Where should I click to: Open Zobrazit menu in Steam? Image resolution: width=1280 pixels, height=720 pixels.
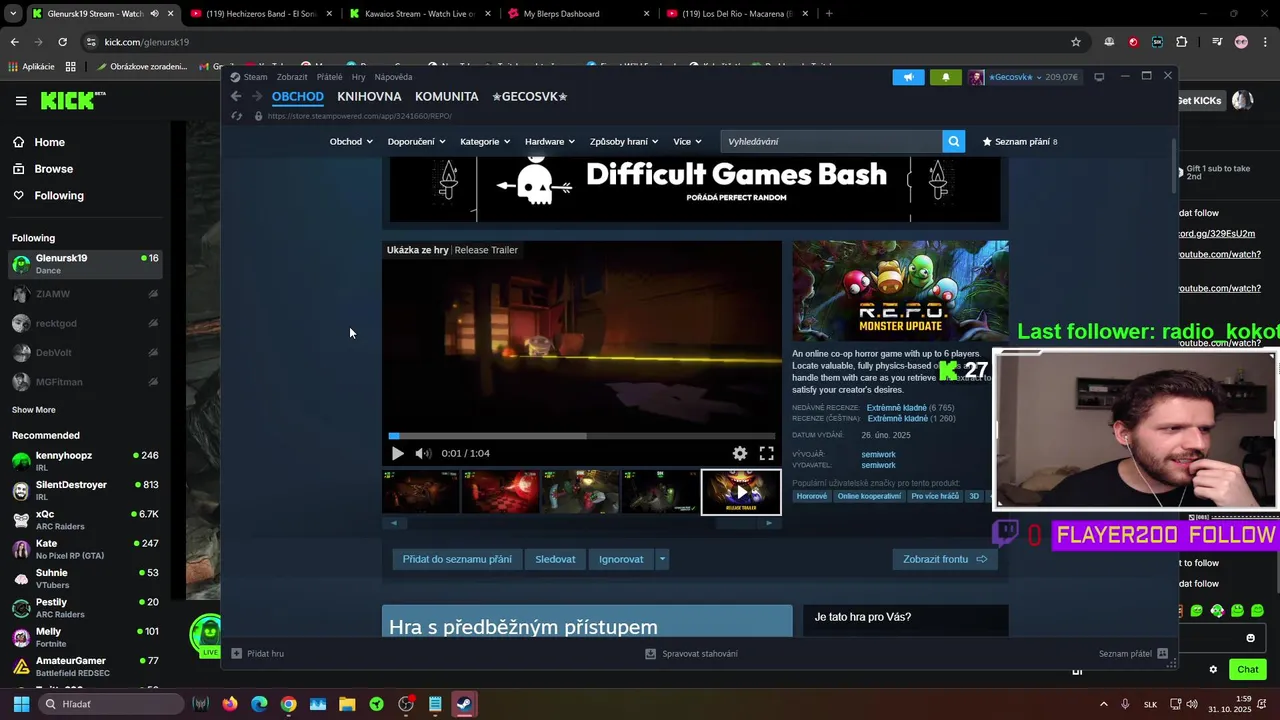tap(292, 77)
